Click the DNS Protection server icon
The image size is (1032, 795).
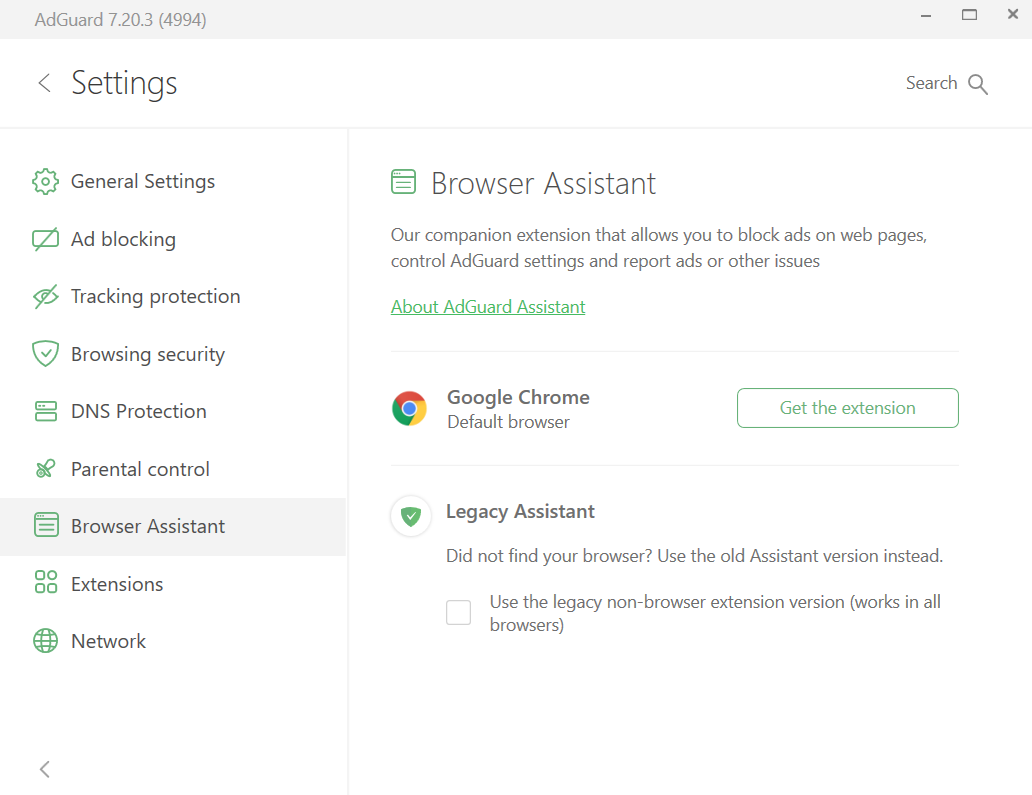coord(45,411)
